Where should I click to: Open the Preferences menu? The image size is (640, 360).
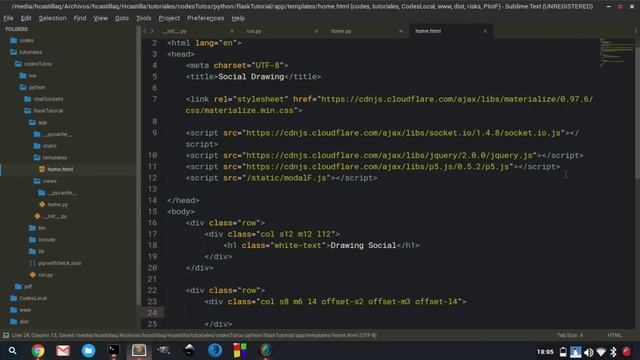[205, 18]
